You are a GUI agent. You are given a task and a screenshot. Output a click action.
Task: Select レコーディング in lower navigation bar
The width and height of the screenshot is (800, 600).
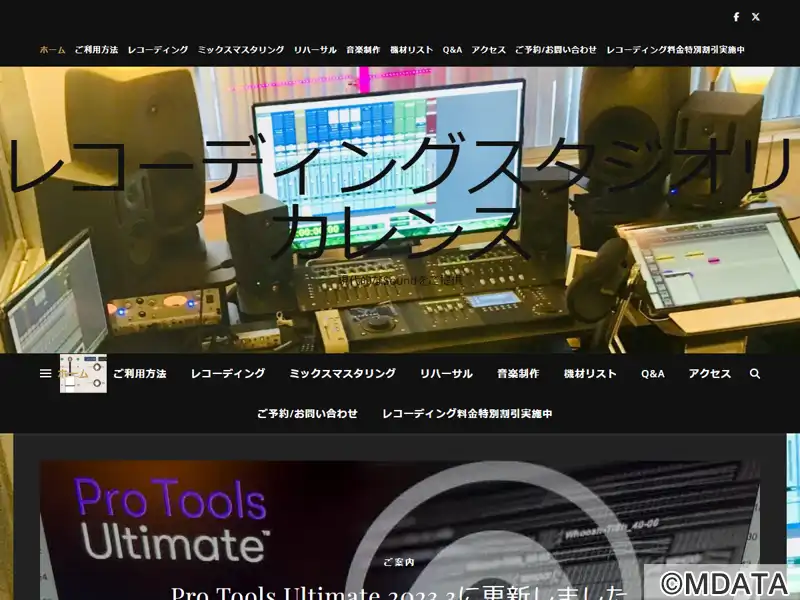[228, 373]
